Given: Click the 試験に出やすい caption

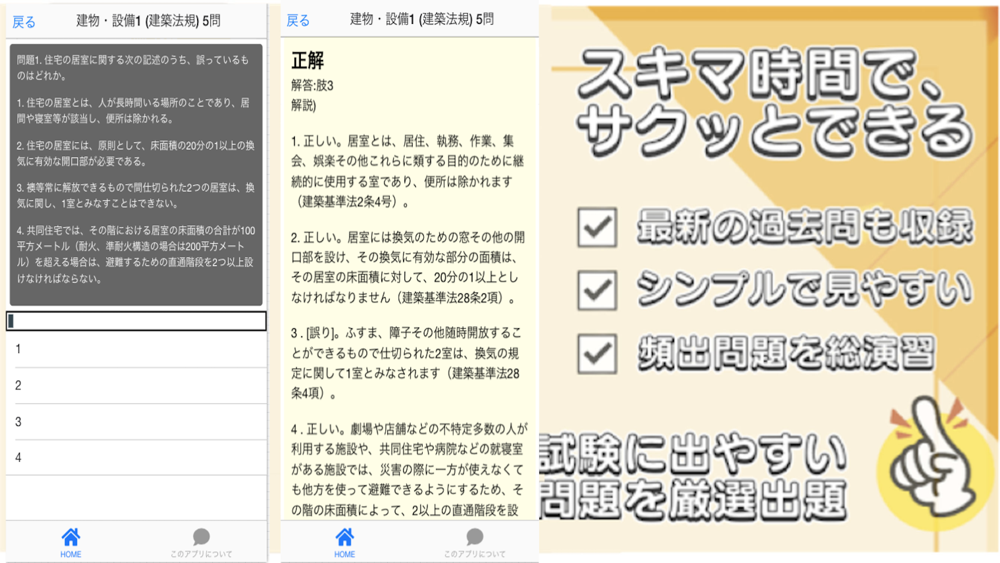Looking at the screenshot, I should (x=694, y=455).
